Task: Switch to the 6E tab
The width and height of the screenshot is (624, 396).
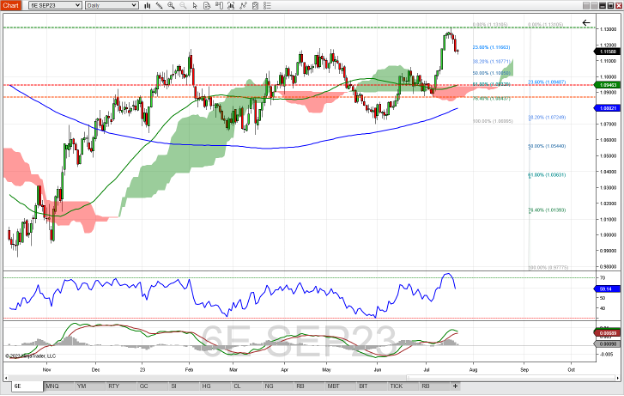Action: [x=27, y=386]
